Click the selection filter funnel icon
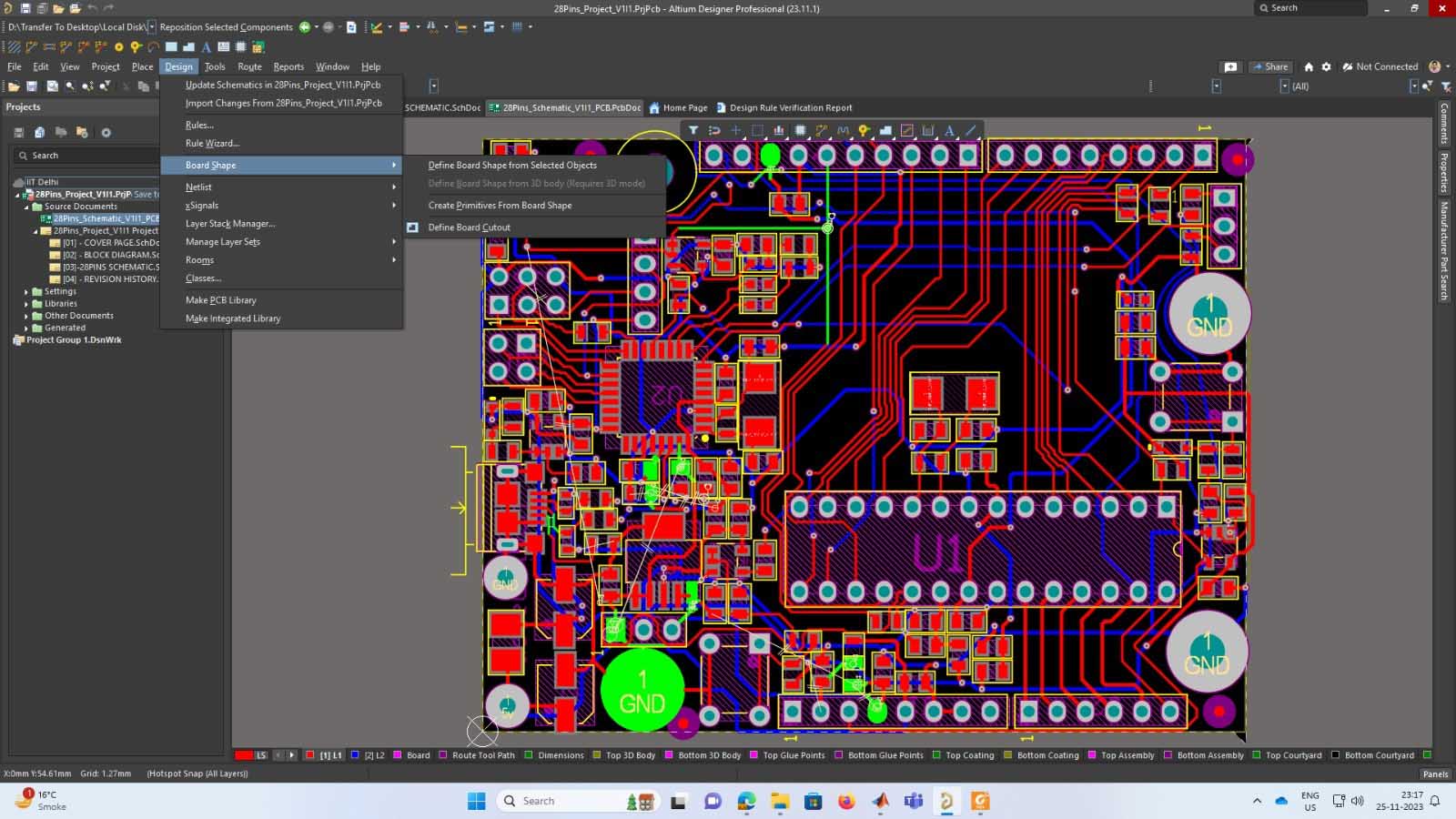 (693, 130)
